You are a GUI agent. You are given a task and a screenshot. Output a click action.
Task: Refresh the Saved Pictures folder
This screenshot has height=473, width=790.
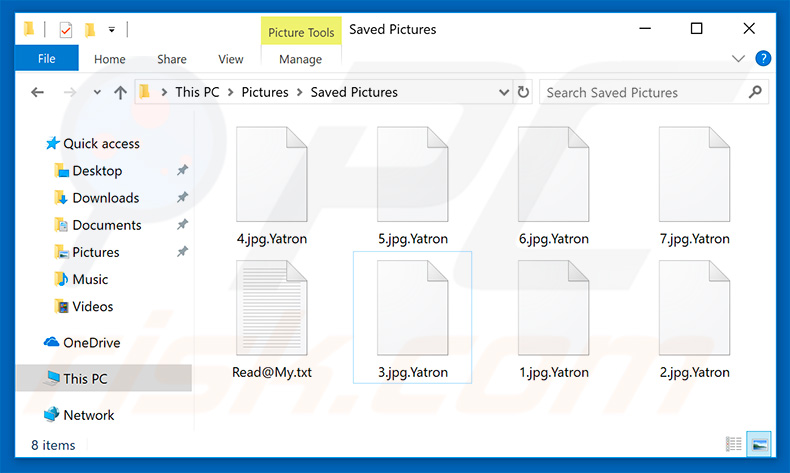point(523,92)
